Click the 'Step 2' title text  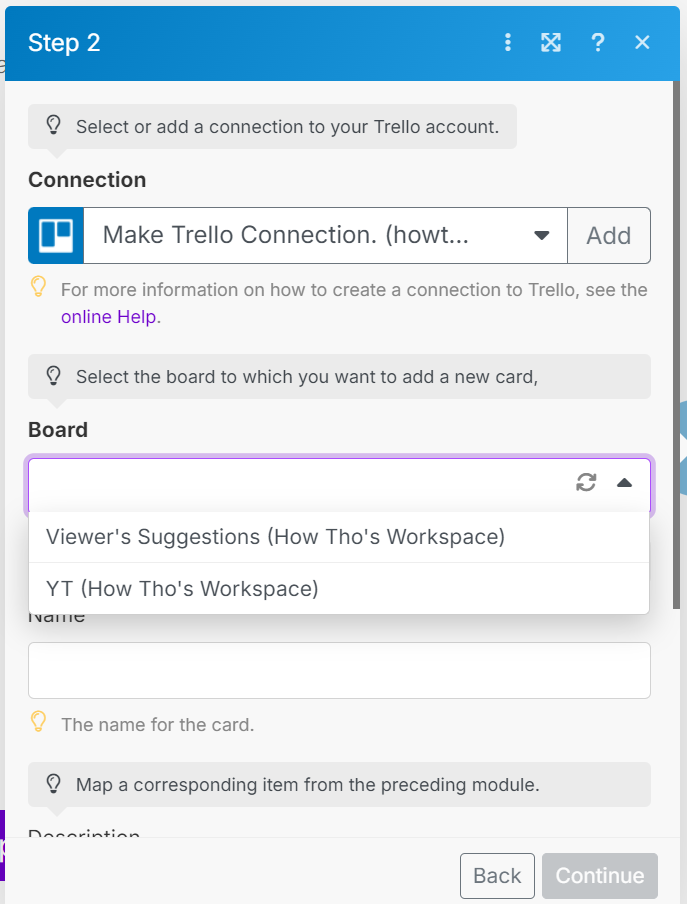(x=64, y=43)
